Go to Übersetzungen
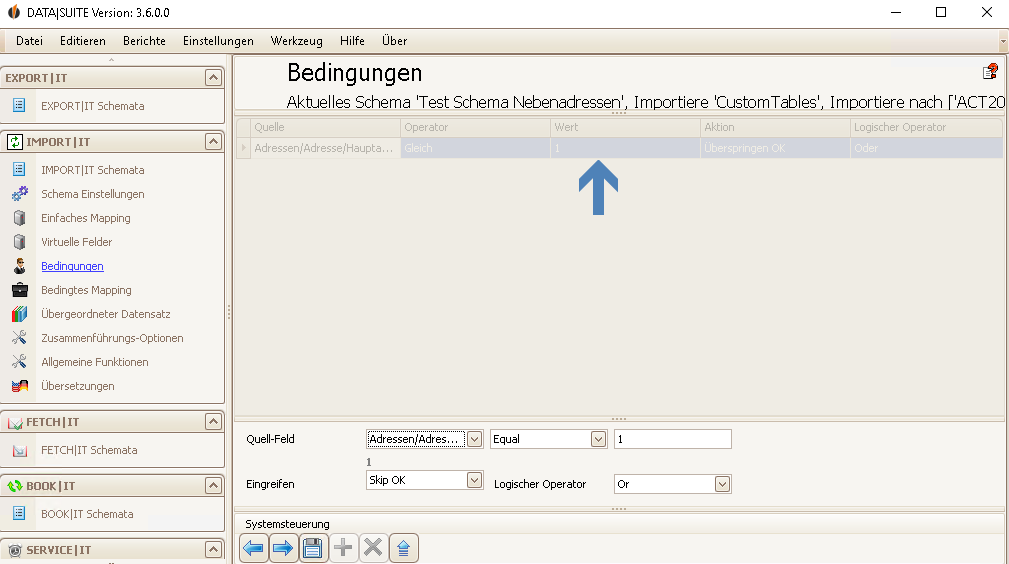The height and width of the screenshot is (564, 1009). pos(78,386)
